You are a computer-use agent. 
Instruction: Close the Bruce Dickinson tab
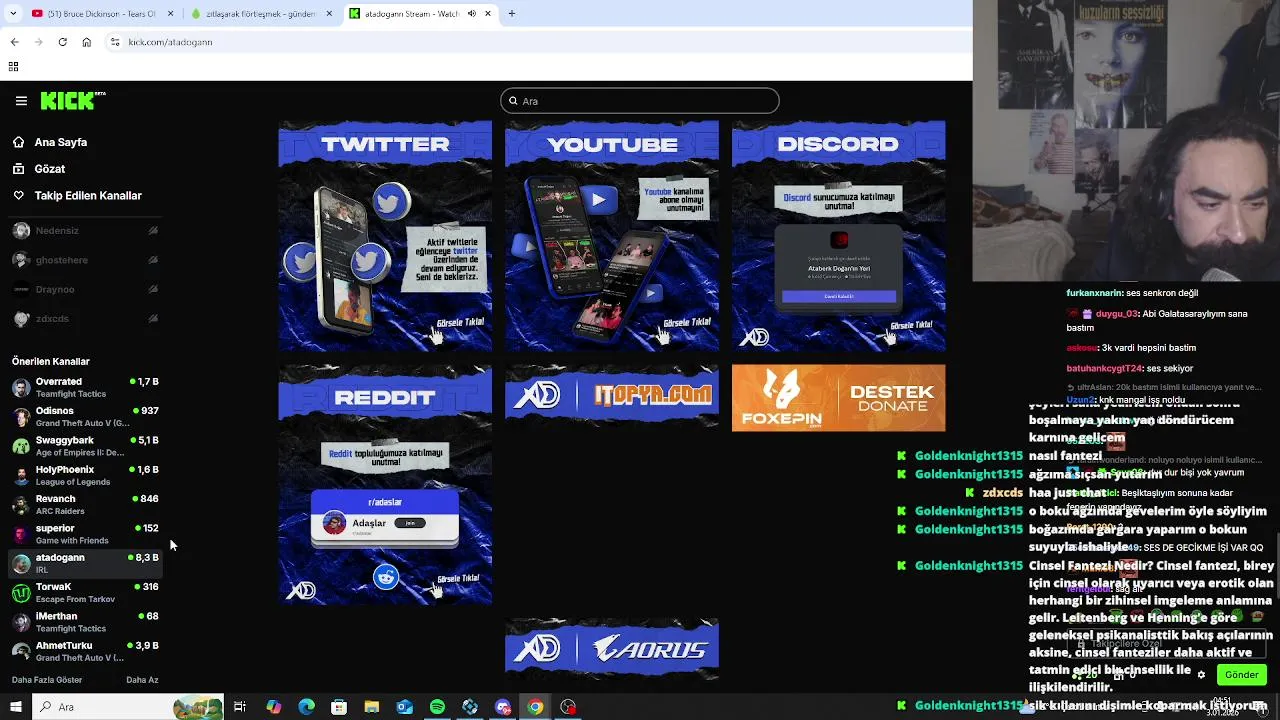(x=169, y=14)
